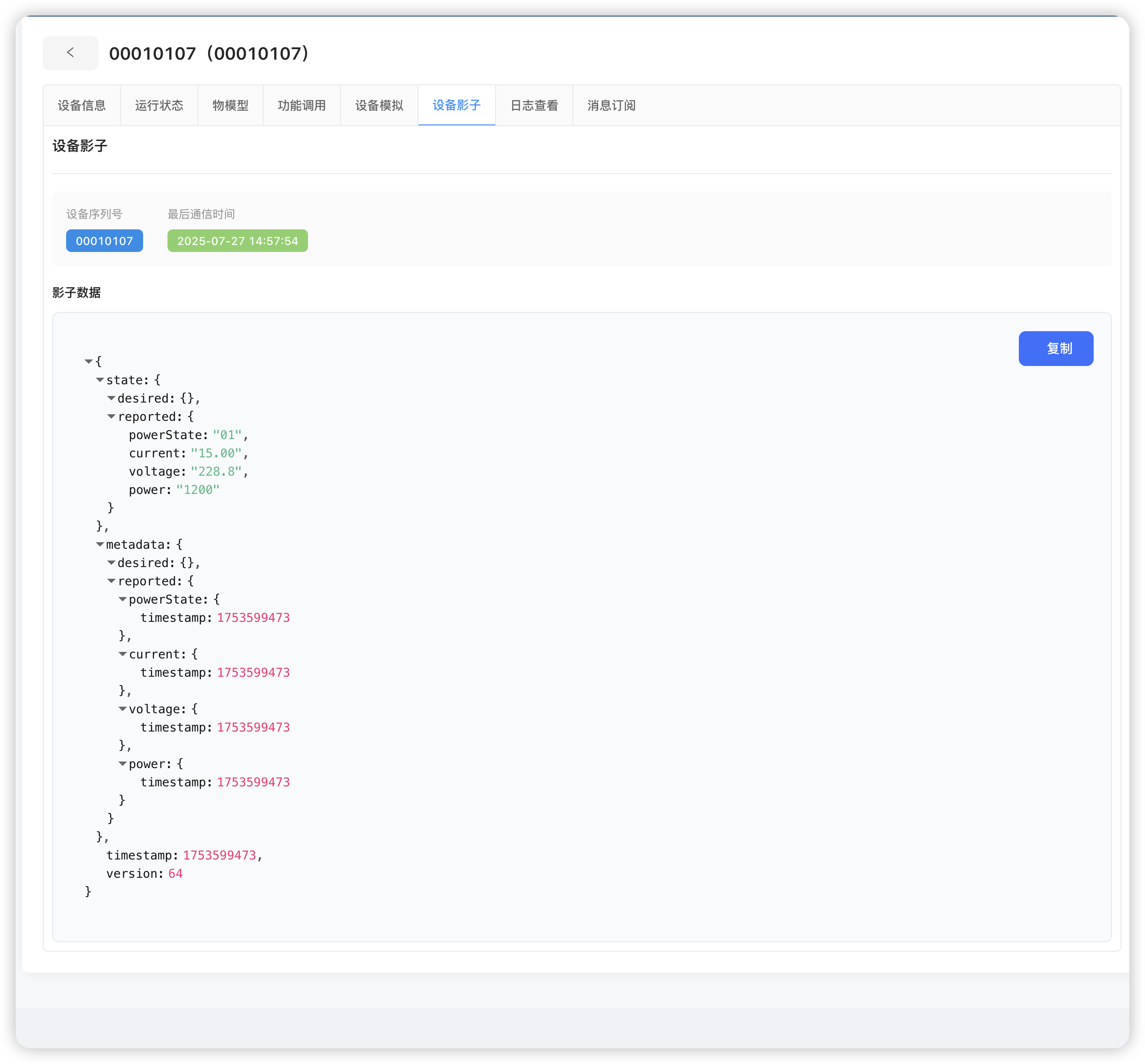Collapse the state node

click(100, 380)
